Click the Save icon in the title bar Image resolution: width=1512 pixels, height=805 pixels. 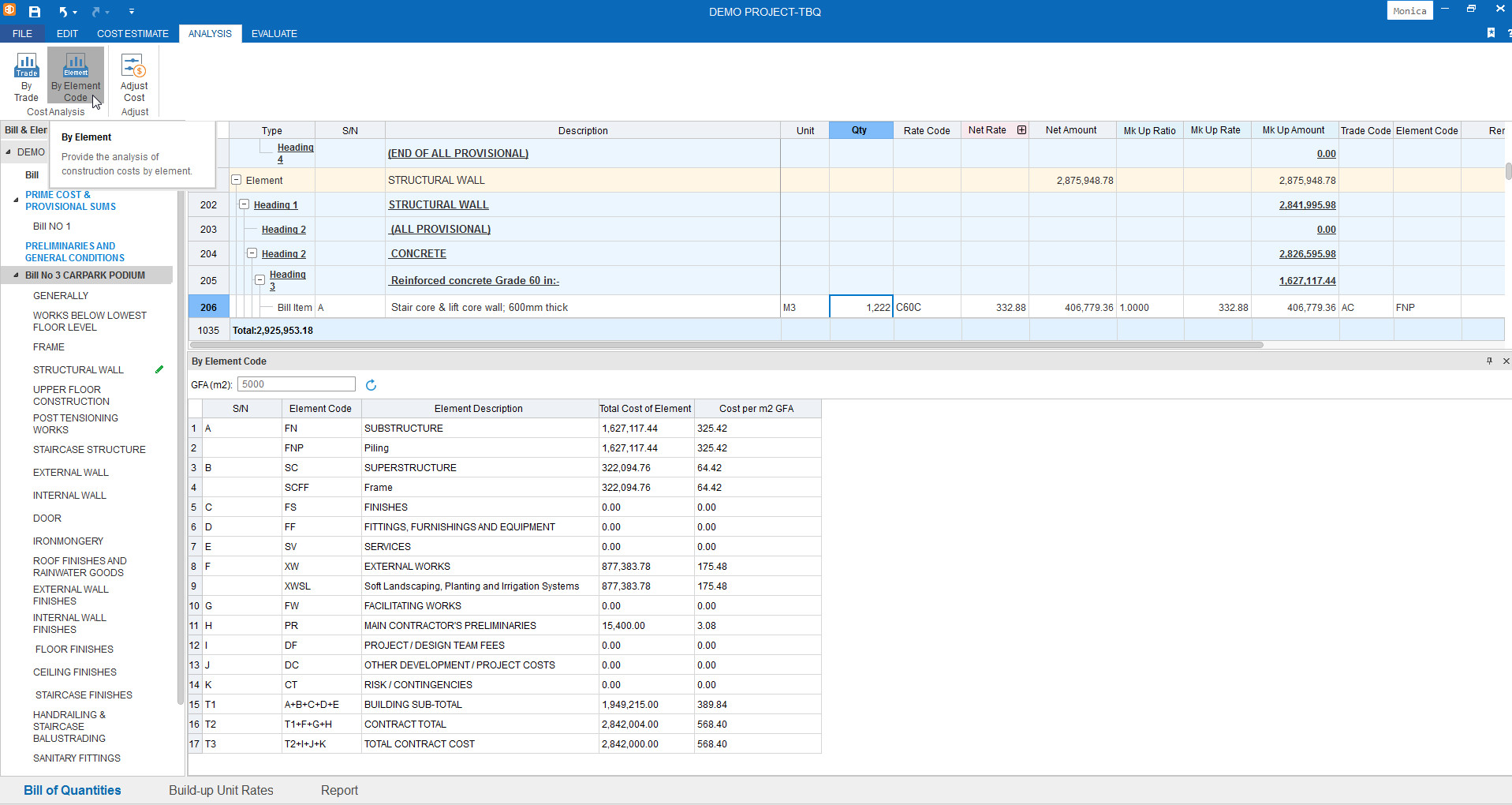click(35, 12)
